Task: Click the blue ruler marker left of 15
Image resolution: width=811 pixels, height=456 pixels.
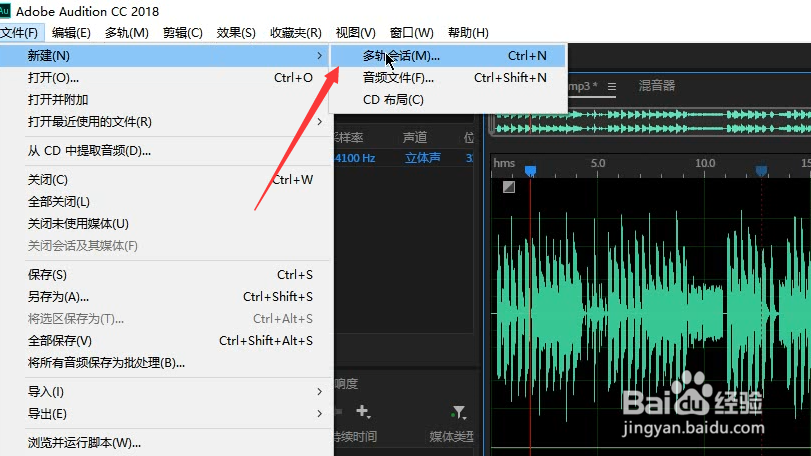Action: (761, 170)
